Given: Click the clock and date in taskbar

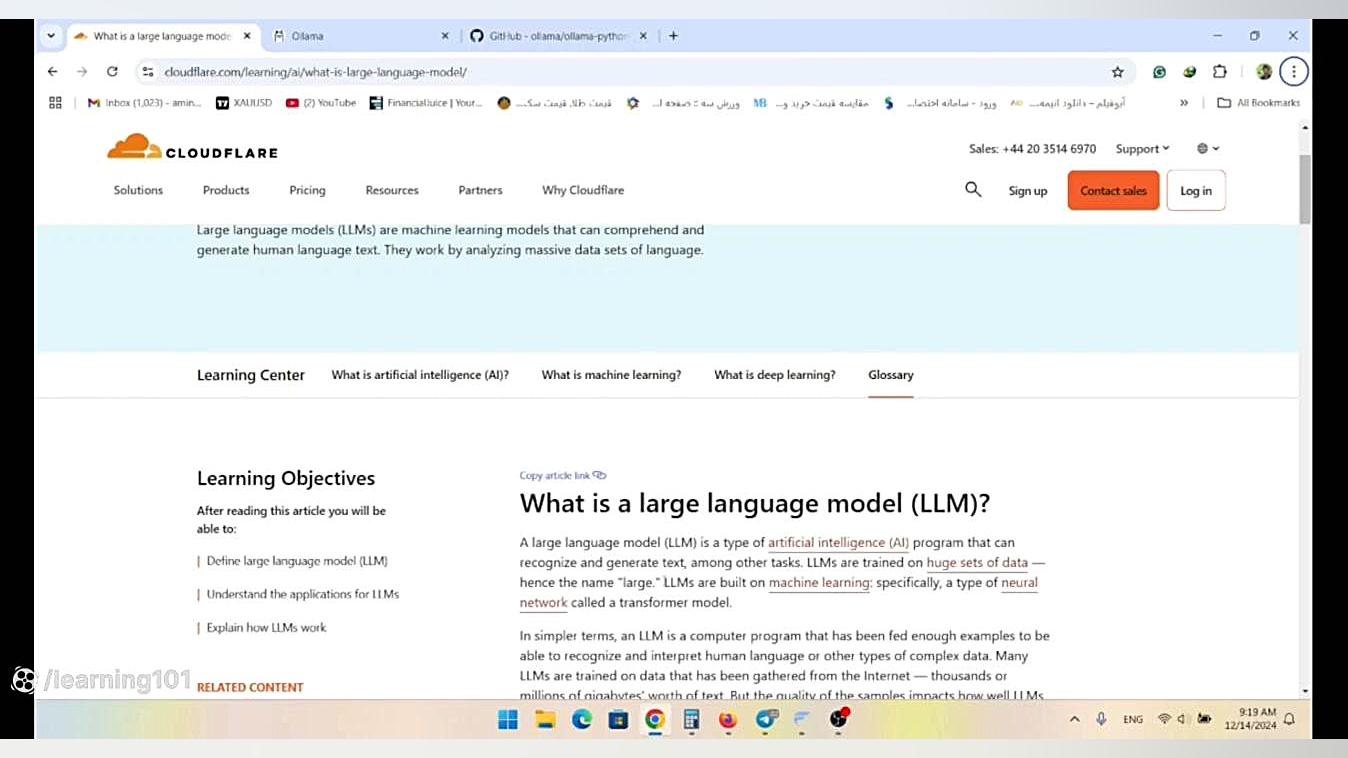Looking at the screenshot, I should click(1251, 719).
